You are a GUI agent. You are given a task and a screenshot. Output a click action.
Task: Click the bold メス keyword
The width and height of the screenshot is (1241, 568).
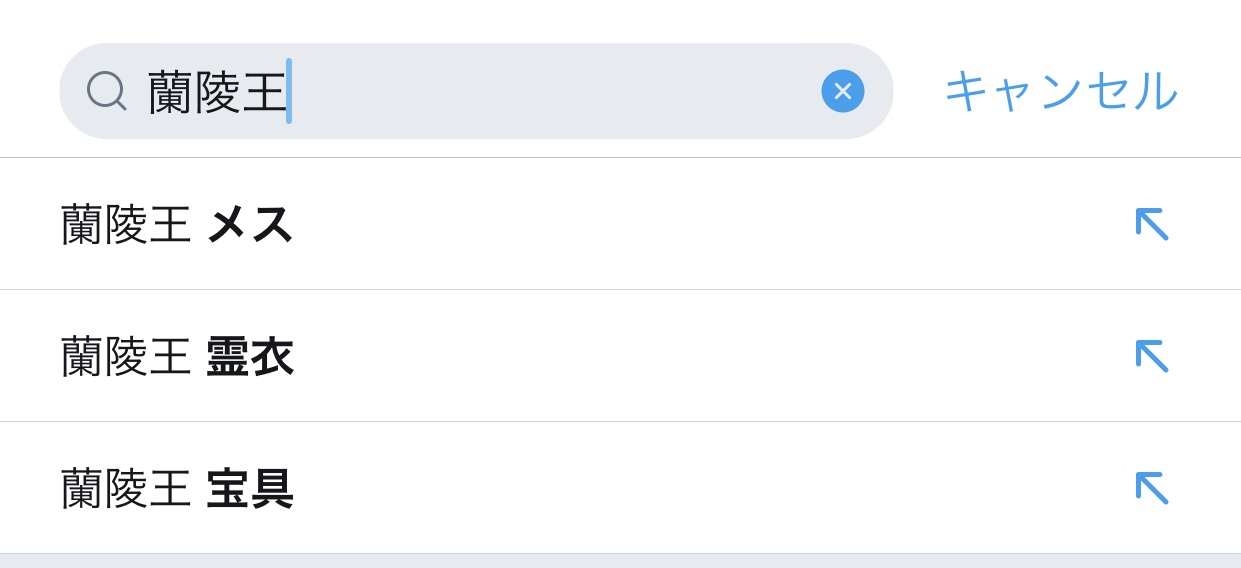[250, 224]
